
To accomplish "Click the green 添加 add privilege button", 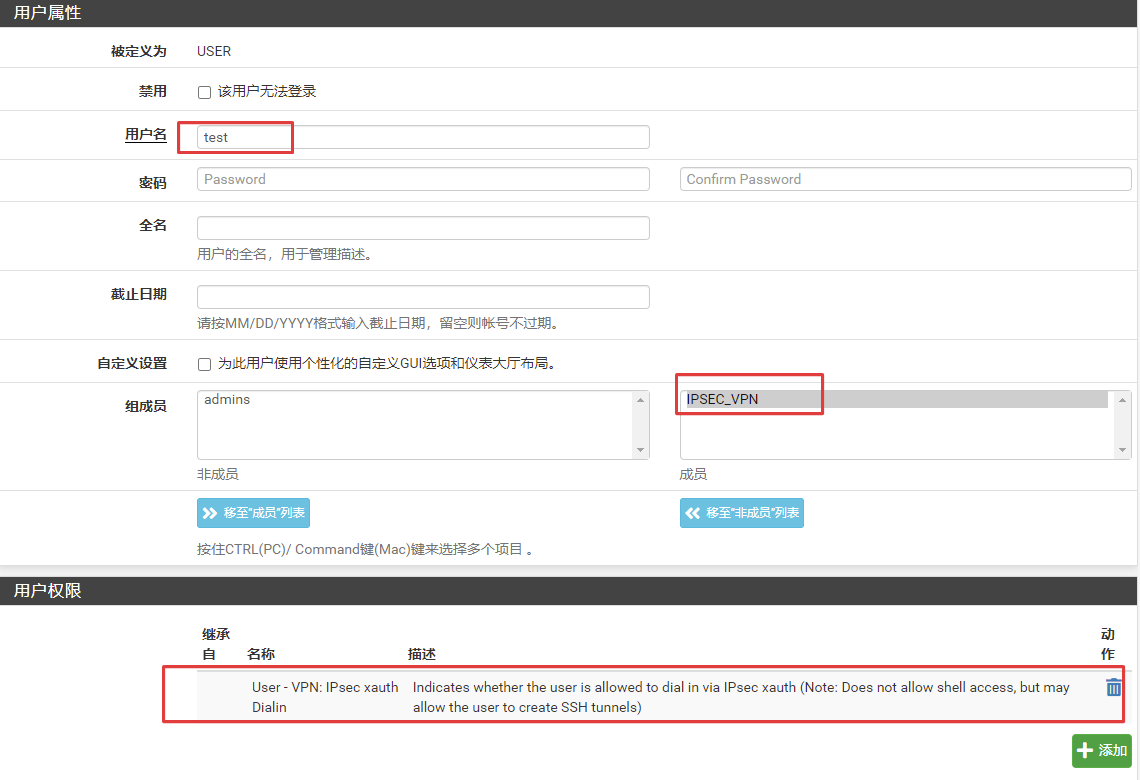I will coord(1101,751).
